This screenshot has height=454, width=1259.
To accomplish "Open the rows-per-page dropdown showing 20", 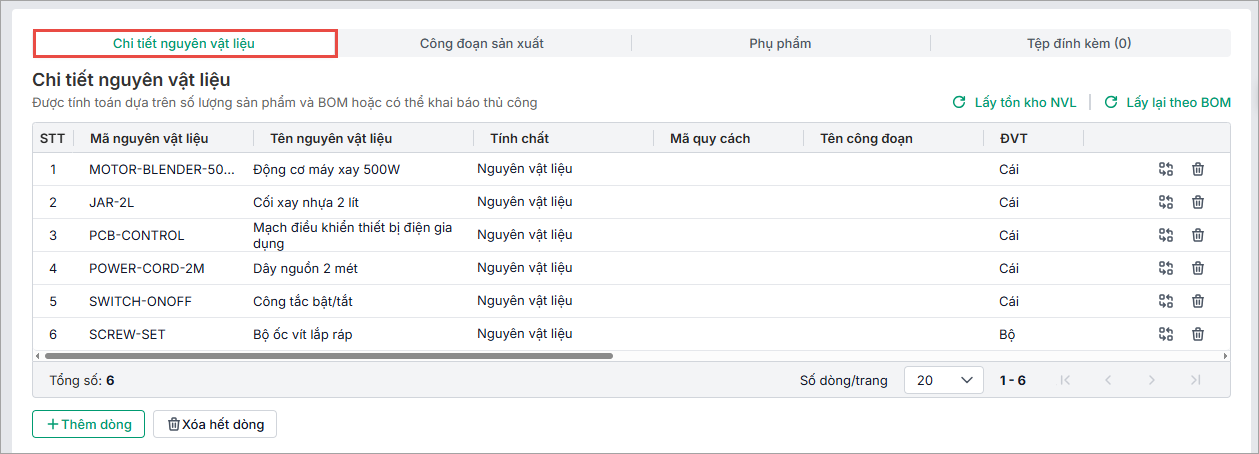I will coord(943,380).
